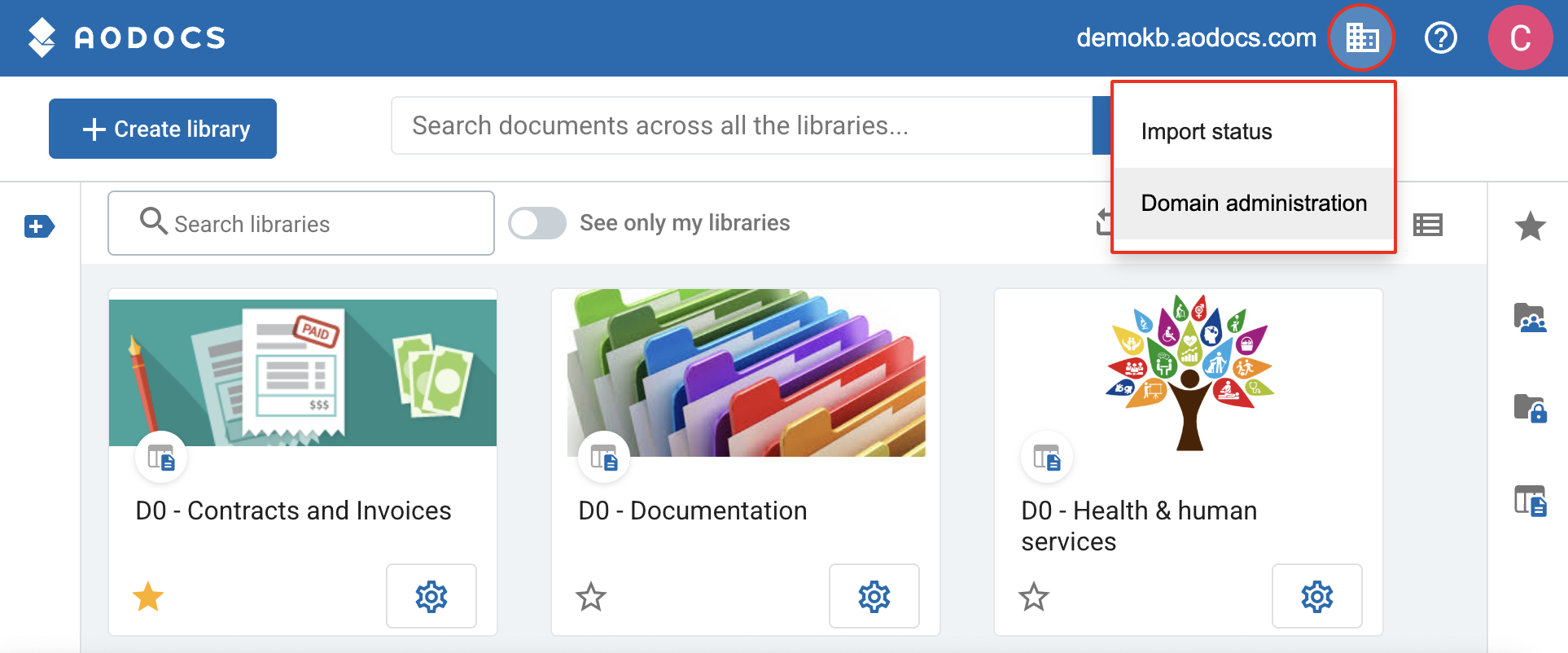Toggle See only my libraries switch

[537, 223]
